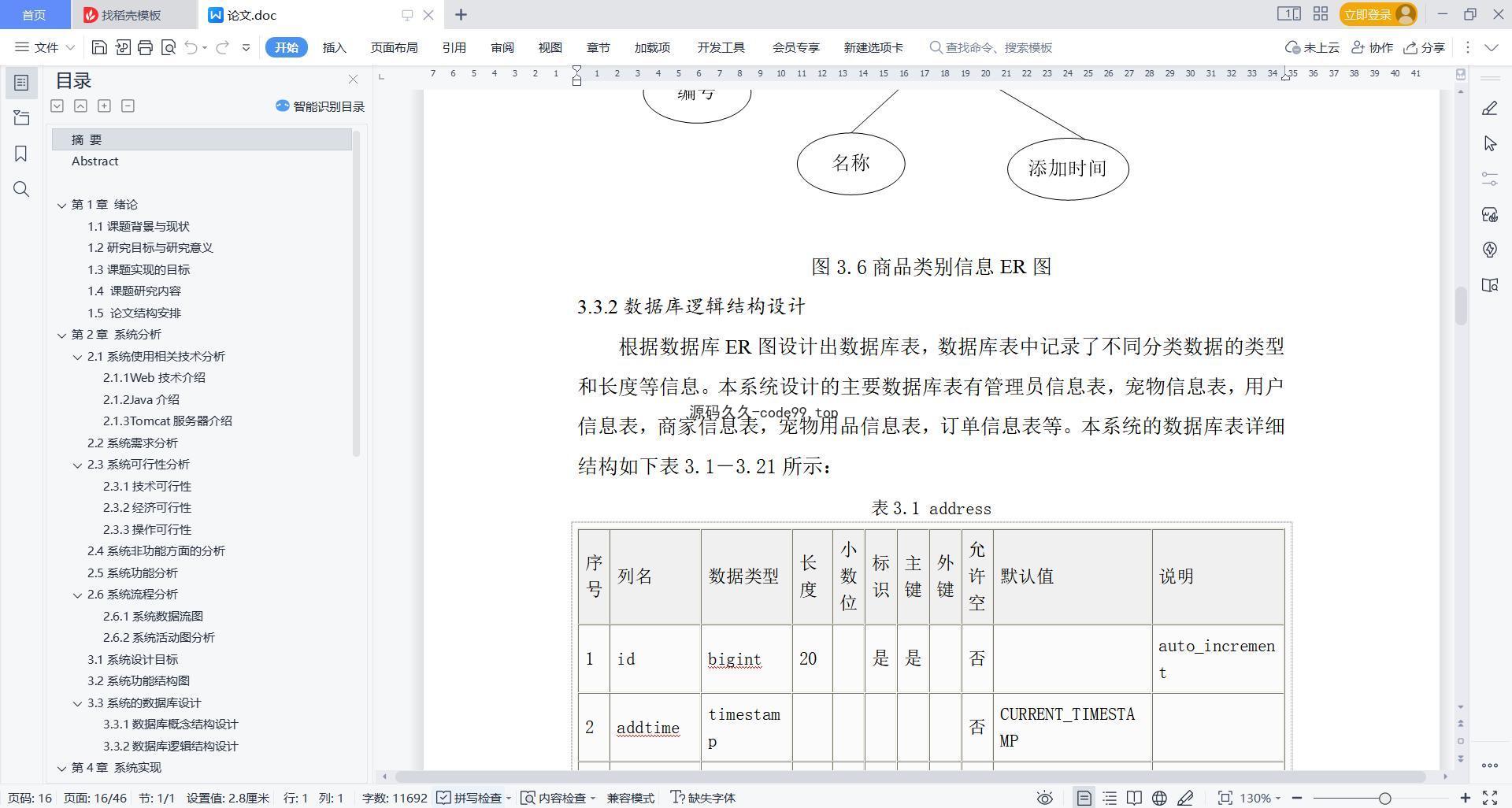Click the zoom slider handle
The height and width of the screenshot is (808, 1512).
point(1384,798)
